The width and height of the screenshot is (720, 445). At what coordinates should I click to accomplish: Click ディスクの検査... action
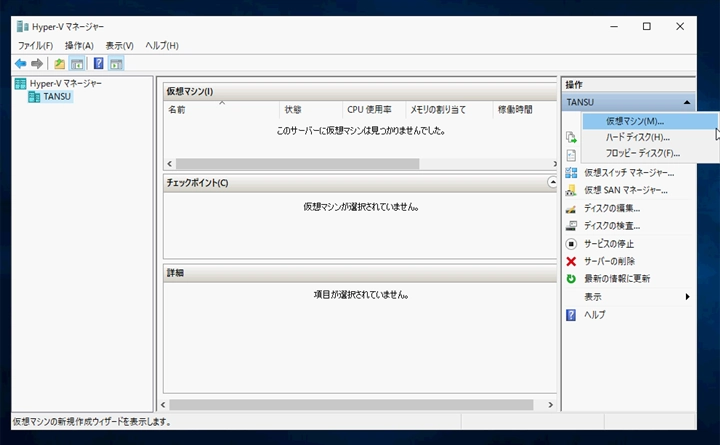click(612, 225)
